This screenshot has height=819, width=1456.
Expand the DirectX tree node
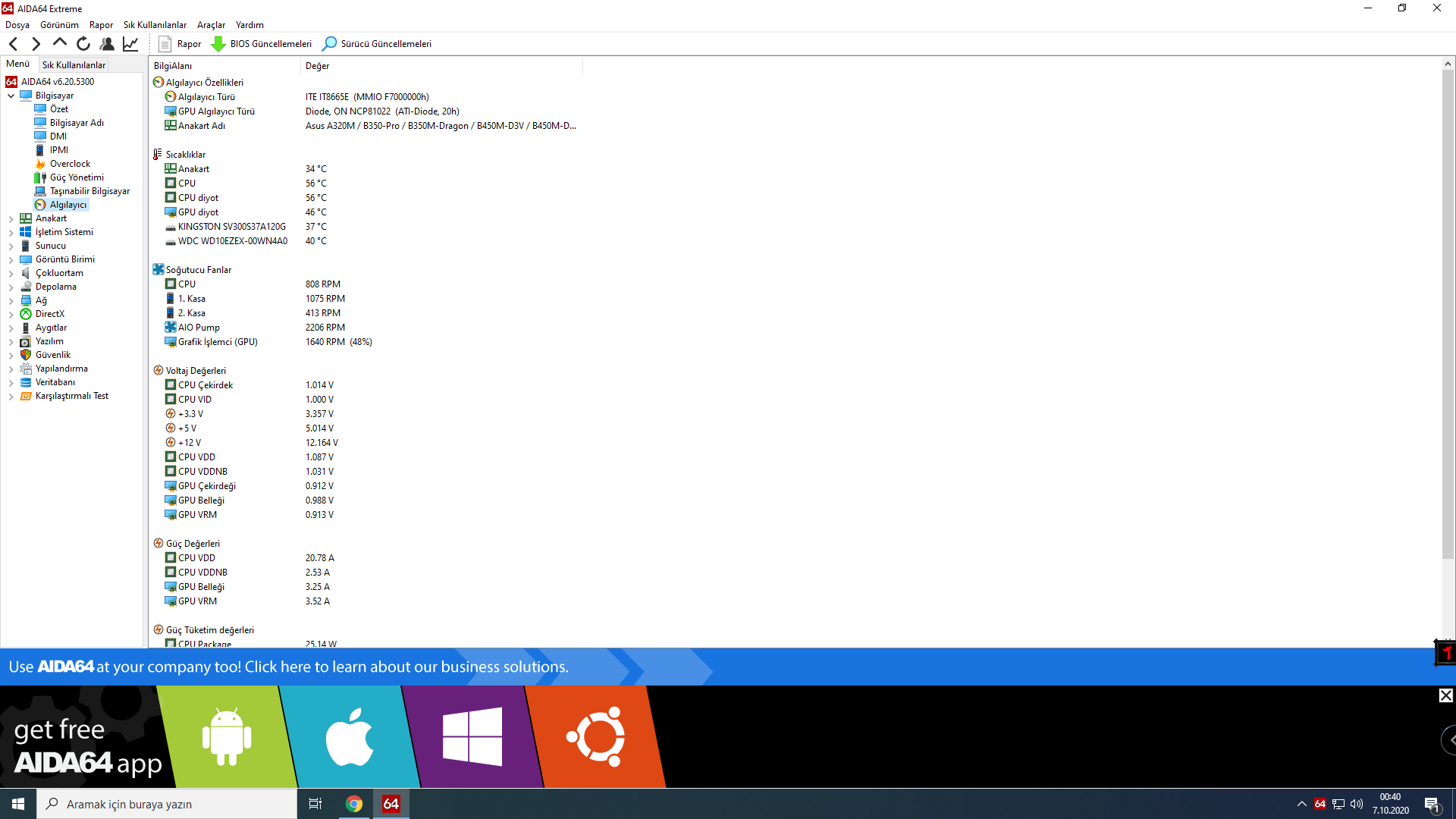(11, 315)
